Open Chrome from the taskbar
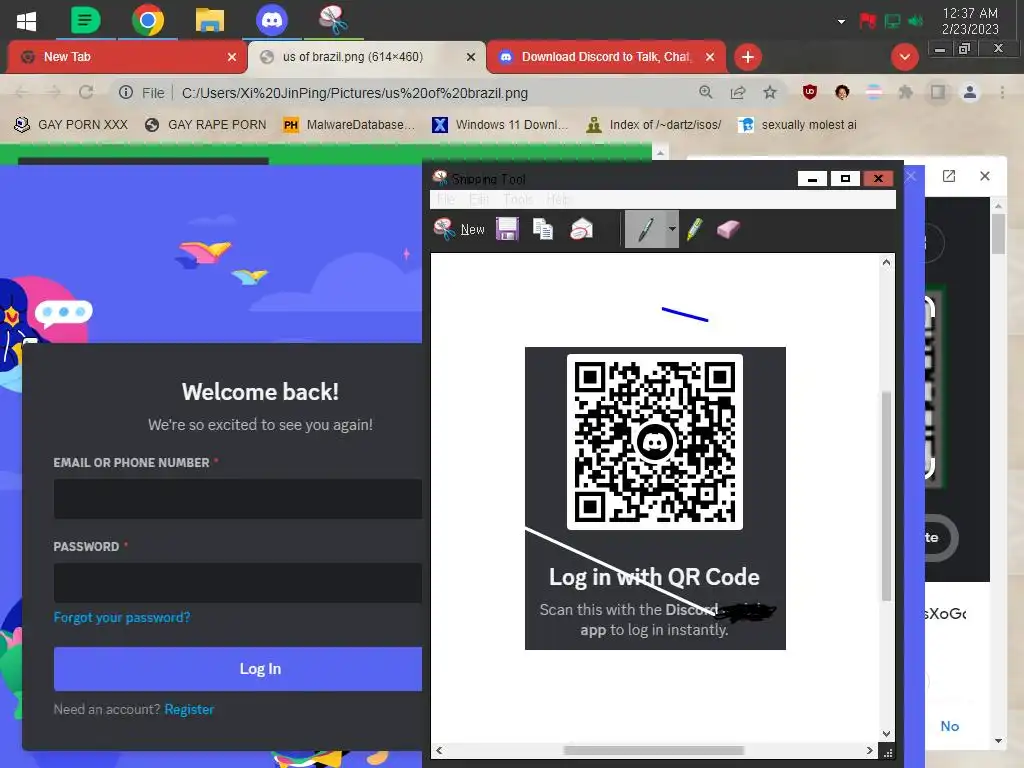This screenshot has width=1024, height=768. point(148,20)
